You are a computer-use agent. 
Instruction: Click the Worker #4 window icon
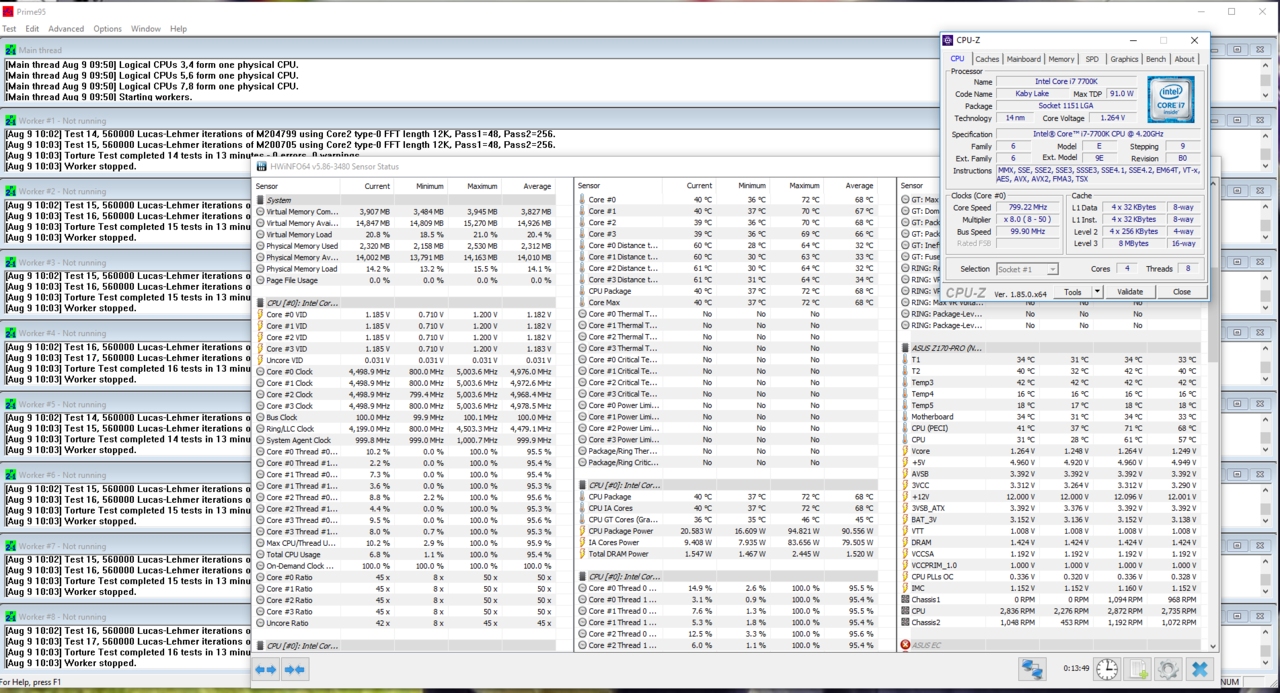coord(11,333)
